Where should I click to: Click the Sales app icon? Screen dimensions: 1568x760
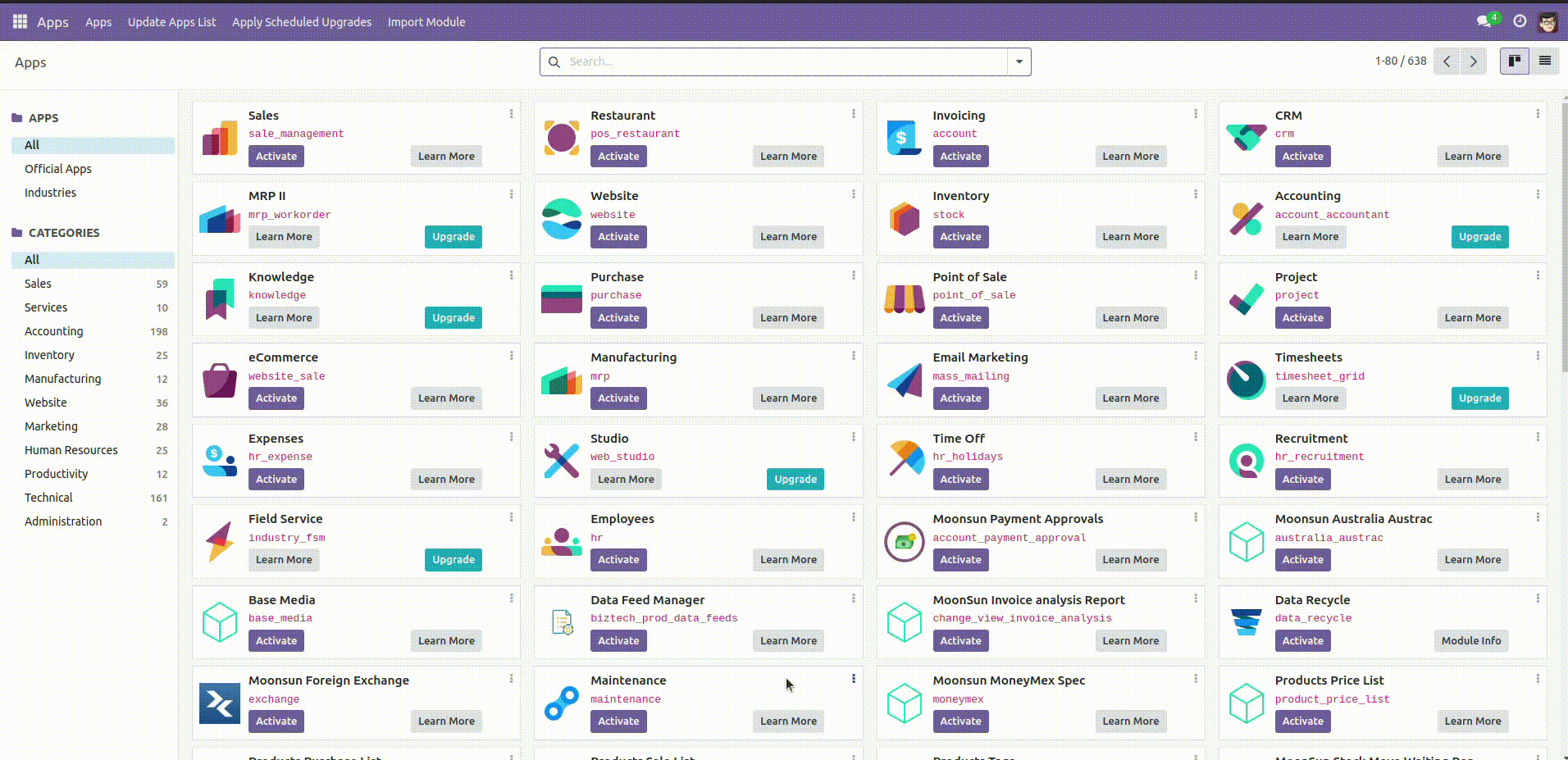[220, 138]
